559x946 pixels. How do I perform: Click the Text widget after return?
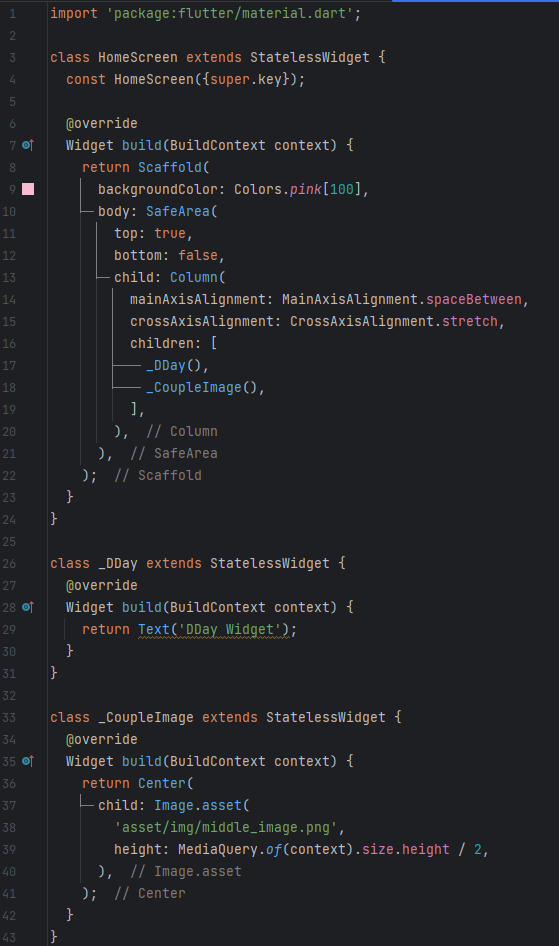[154, 629]
